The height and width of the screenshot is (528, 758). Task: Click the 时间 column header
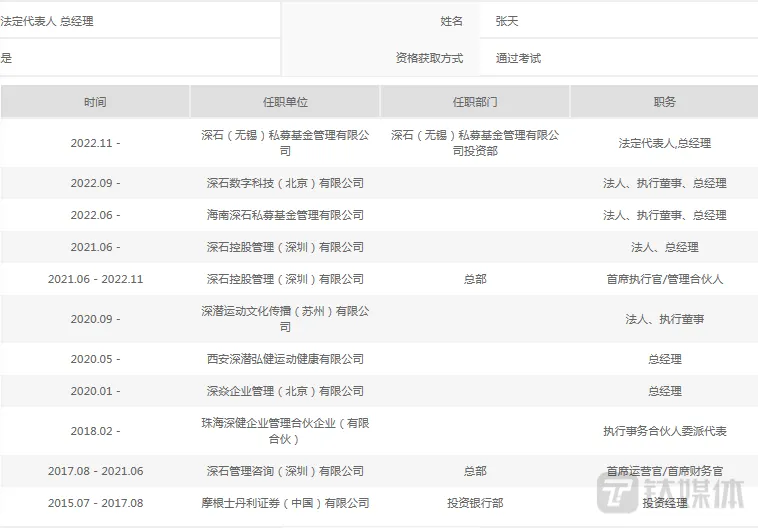click(95, 102)
